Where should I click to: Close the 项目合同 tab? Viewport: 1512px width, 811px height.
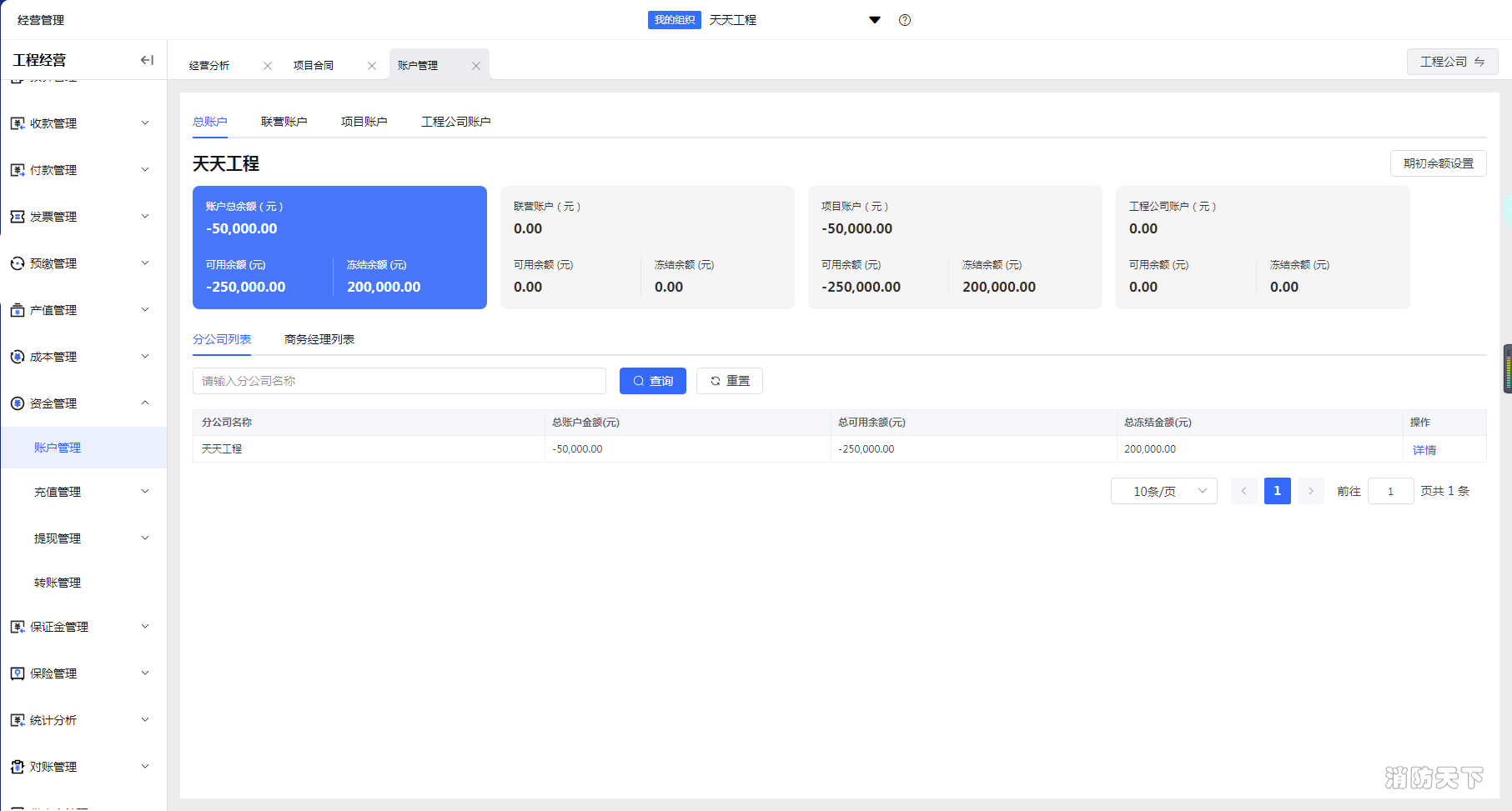coord(372,66)
